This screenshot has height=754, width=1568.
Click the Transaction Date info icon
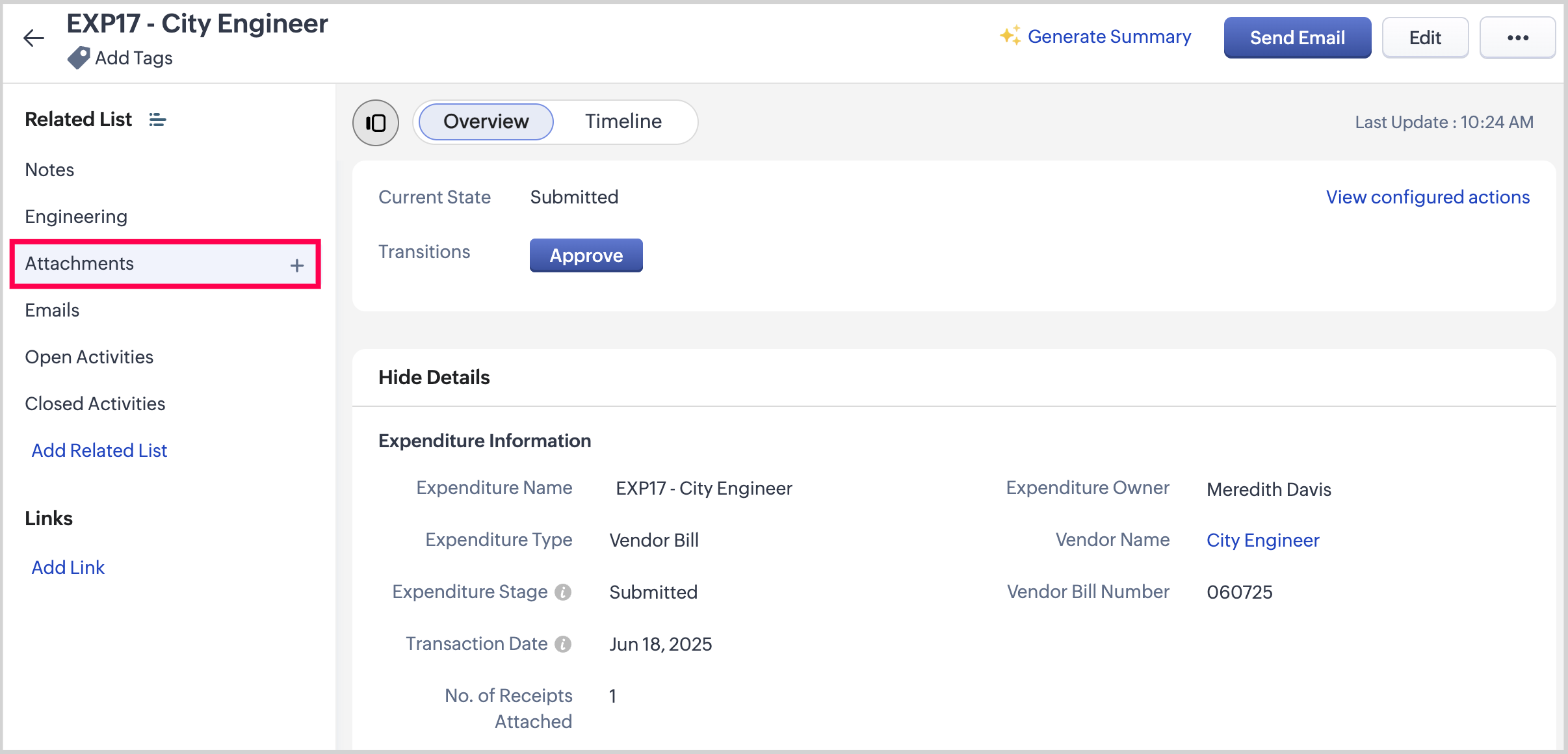click(x=563, y=644)
